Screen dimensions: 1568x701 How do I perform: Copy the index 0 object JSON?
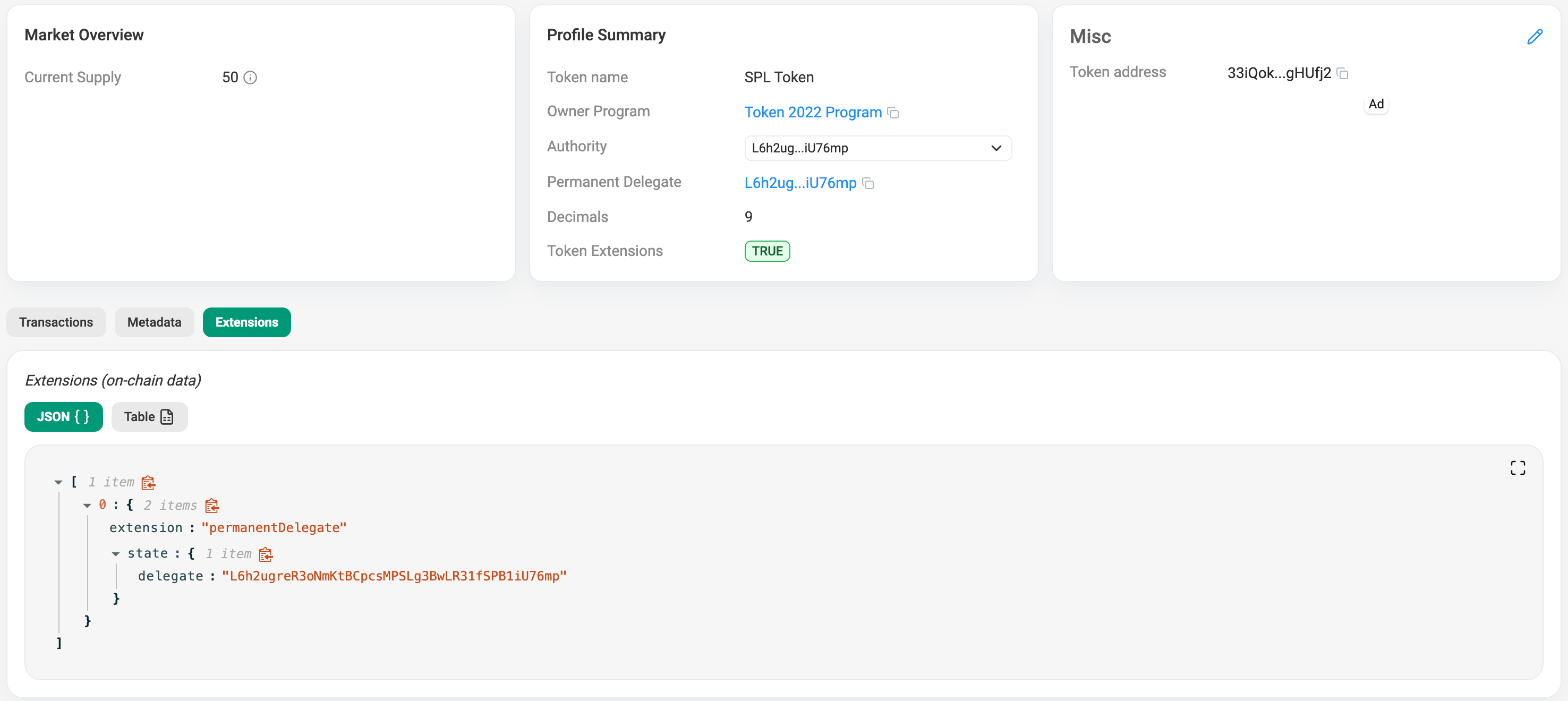point(212,506)
